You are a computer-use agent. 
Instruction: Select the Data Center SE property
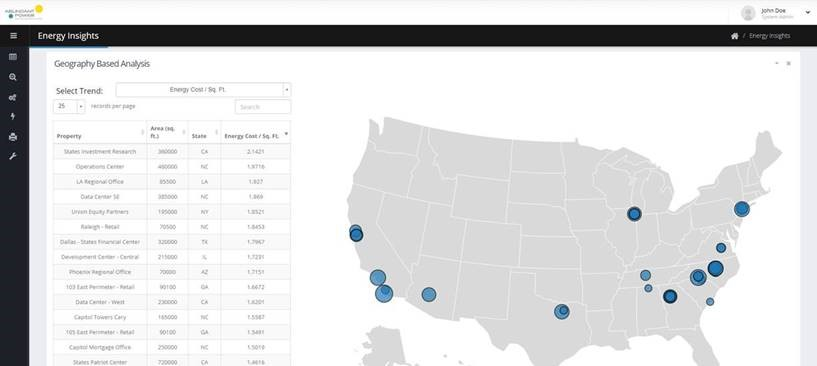100,197
